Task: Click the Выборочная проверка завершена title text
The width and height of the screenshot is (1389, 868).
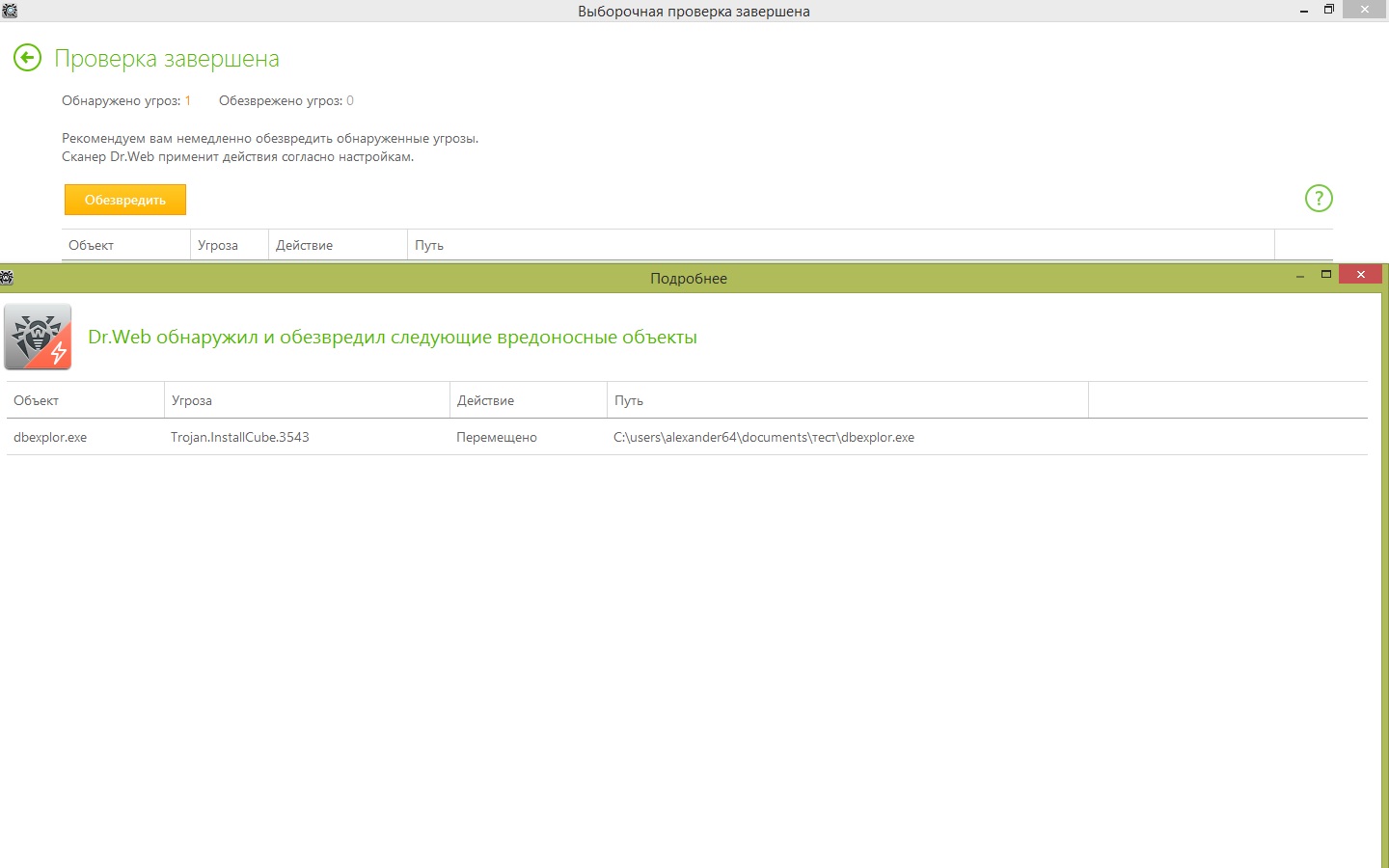Action: tap(694, 12)
